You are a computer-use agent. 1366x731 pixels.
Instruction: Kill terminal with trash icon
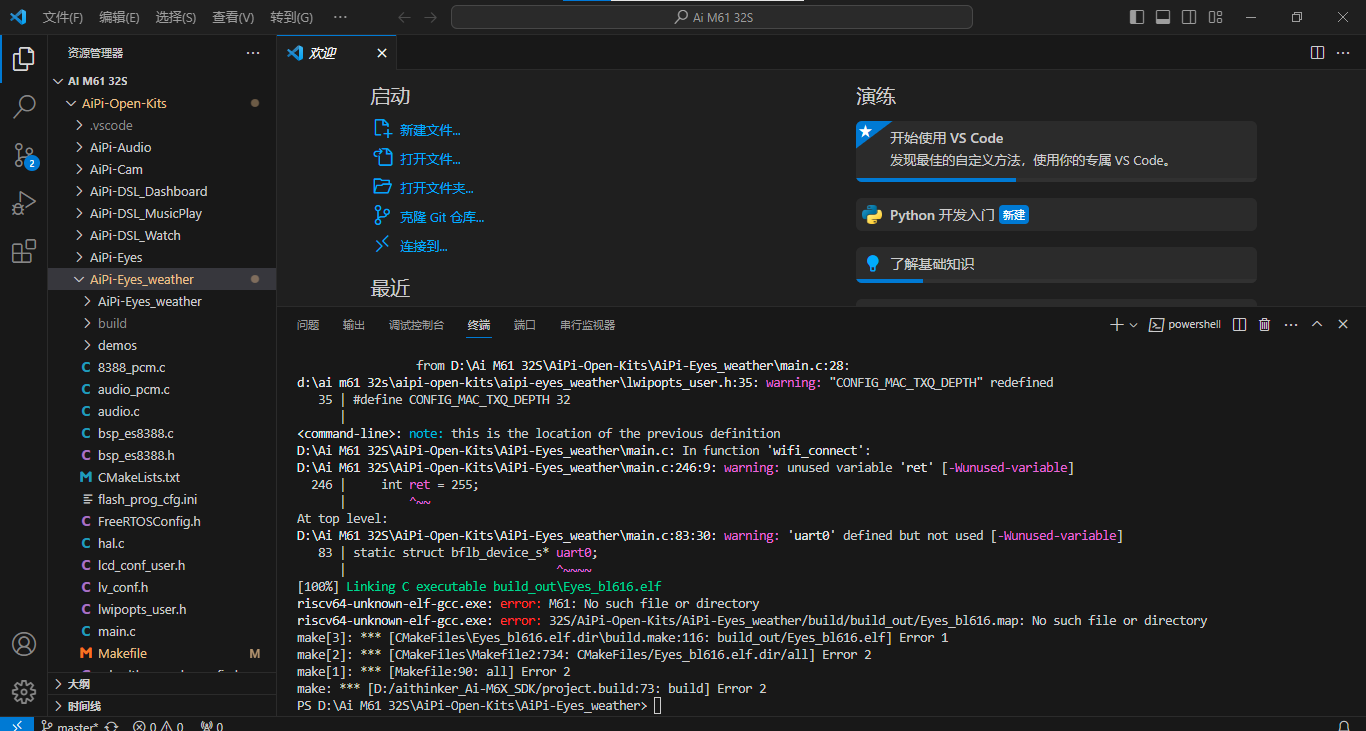coord(1264,325)
